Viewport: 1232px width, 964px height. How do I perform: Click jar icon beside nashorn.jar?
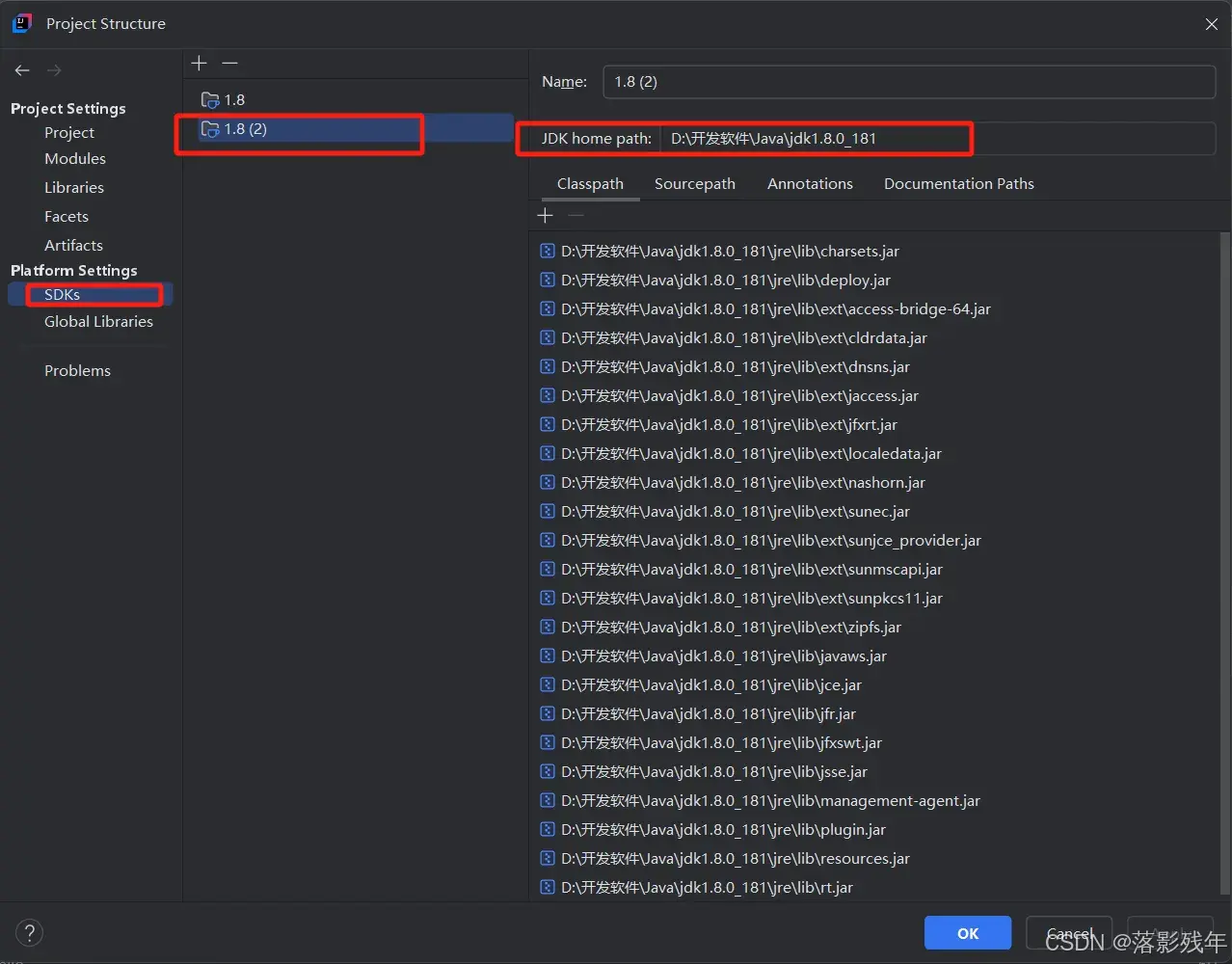pos(547,483)
